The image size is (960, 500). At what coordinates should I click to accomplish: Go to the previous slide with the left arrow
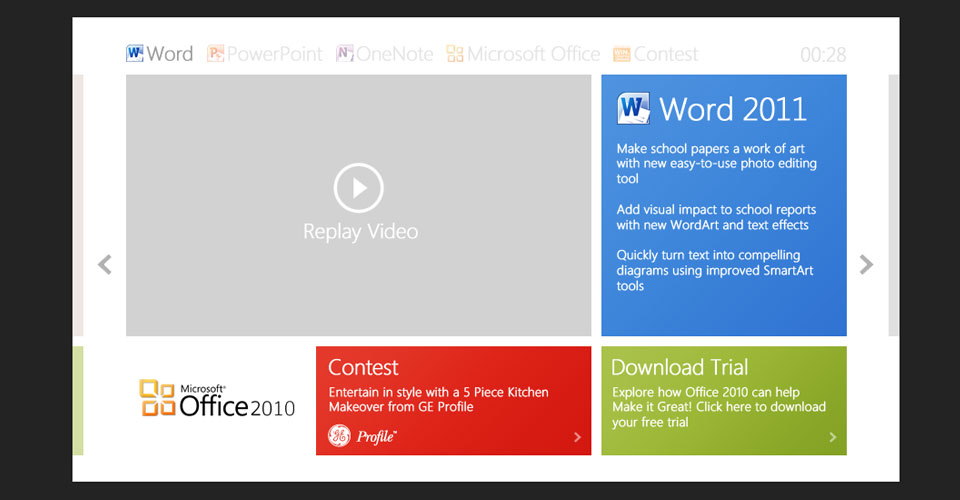click(x=105, y=264)
